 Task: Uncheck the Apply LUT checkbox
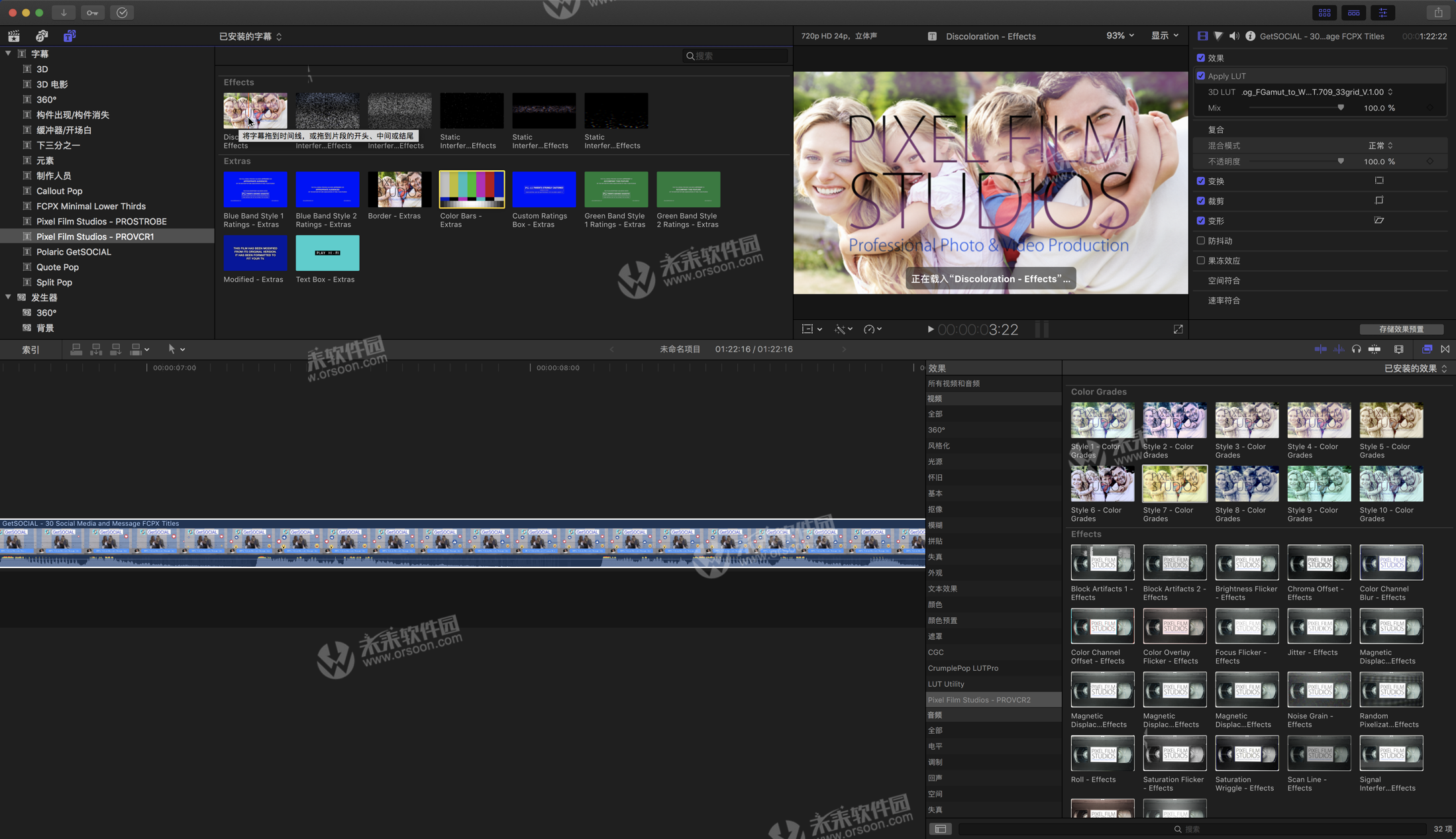pos(1200,75)
